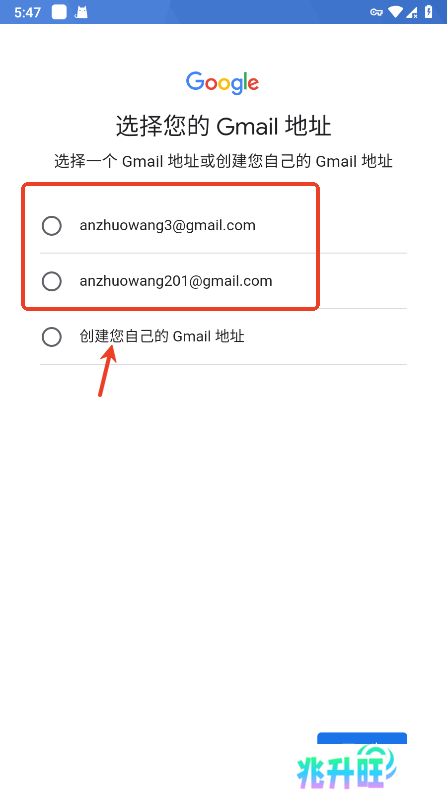Select the anzhuowang3@gmail.com radio button
Screen dimensions: 447x794
[x=52, y=225]
